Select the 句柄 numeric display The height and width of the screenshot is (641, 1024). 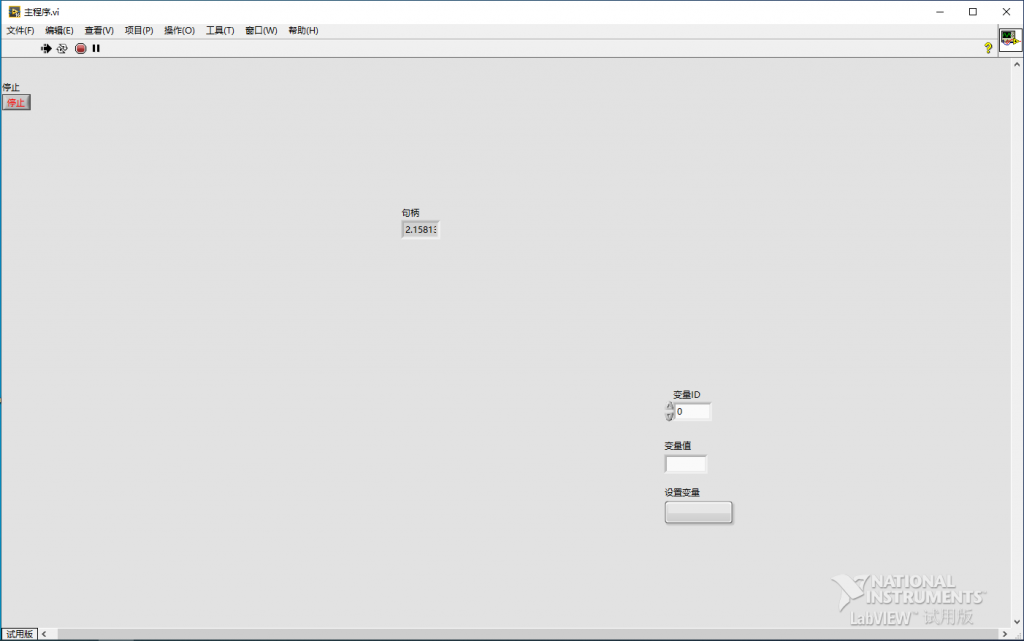point(420,229)
